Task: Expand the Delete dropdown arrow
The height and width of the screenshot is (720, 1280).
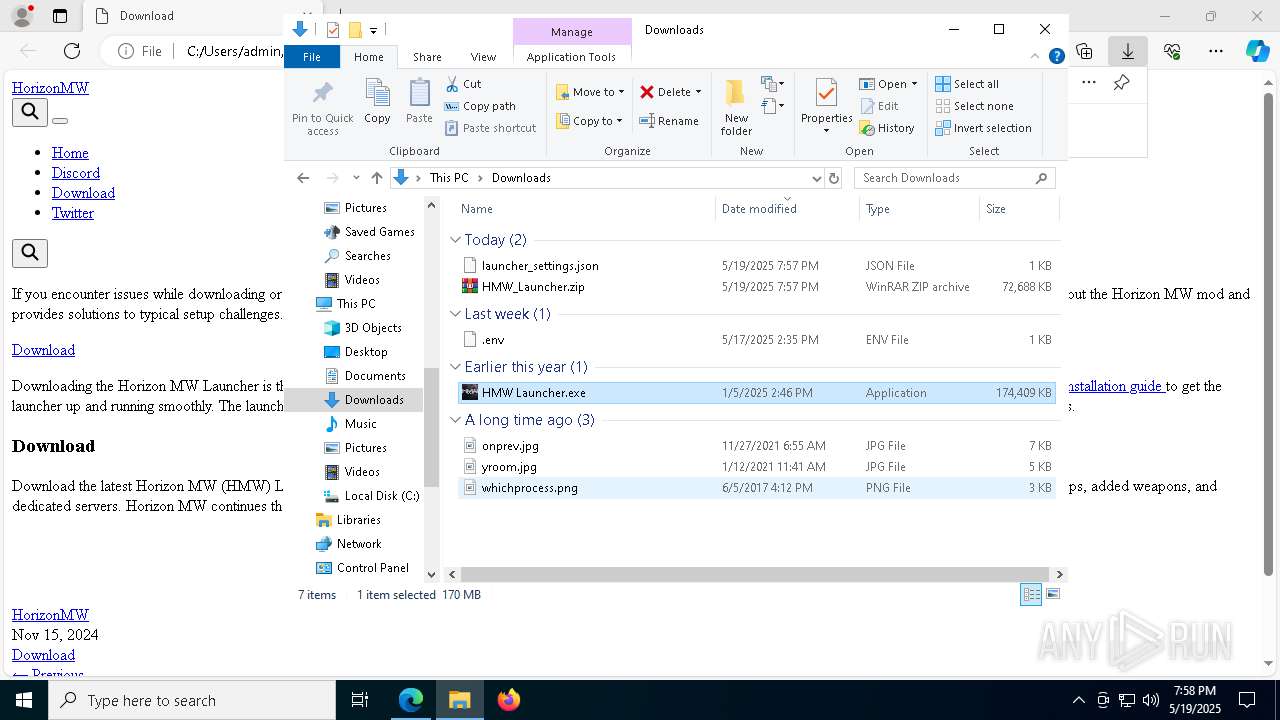Action: [698, 92]
